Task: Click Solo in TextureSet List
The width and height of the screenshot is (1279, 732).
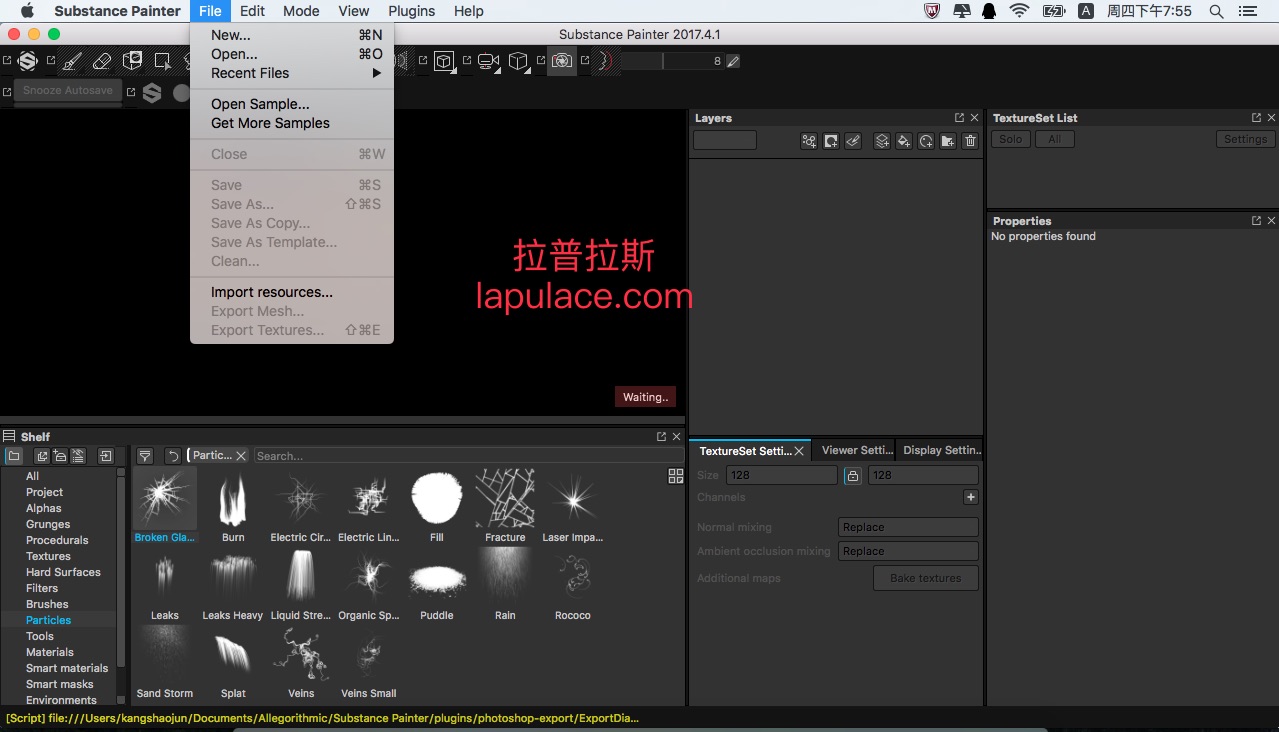Action: [1011, 139]
